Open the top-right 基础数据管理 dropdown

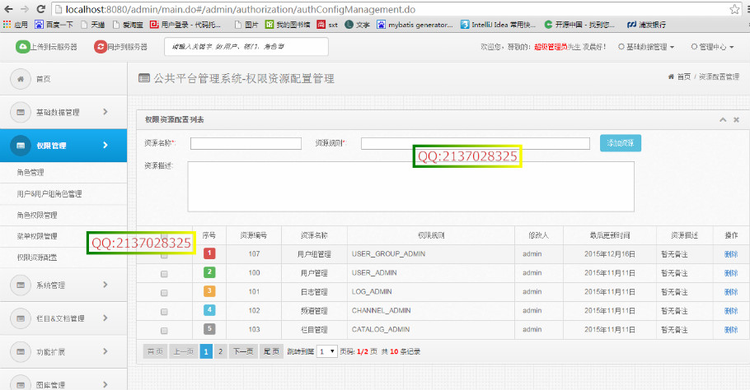(x=646, y=47)
